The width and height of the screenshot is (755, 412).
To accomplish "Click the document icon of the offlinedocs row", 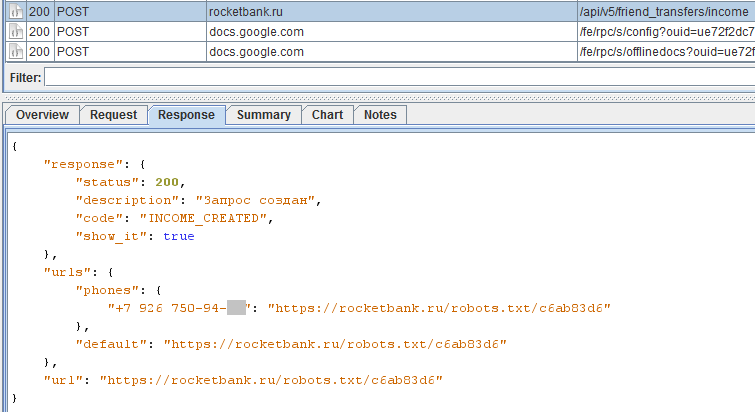I will (16, 52).
